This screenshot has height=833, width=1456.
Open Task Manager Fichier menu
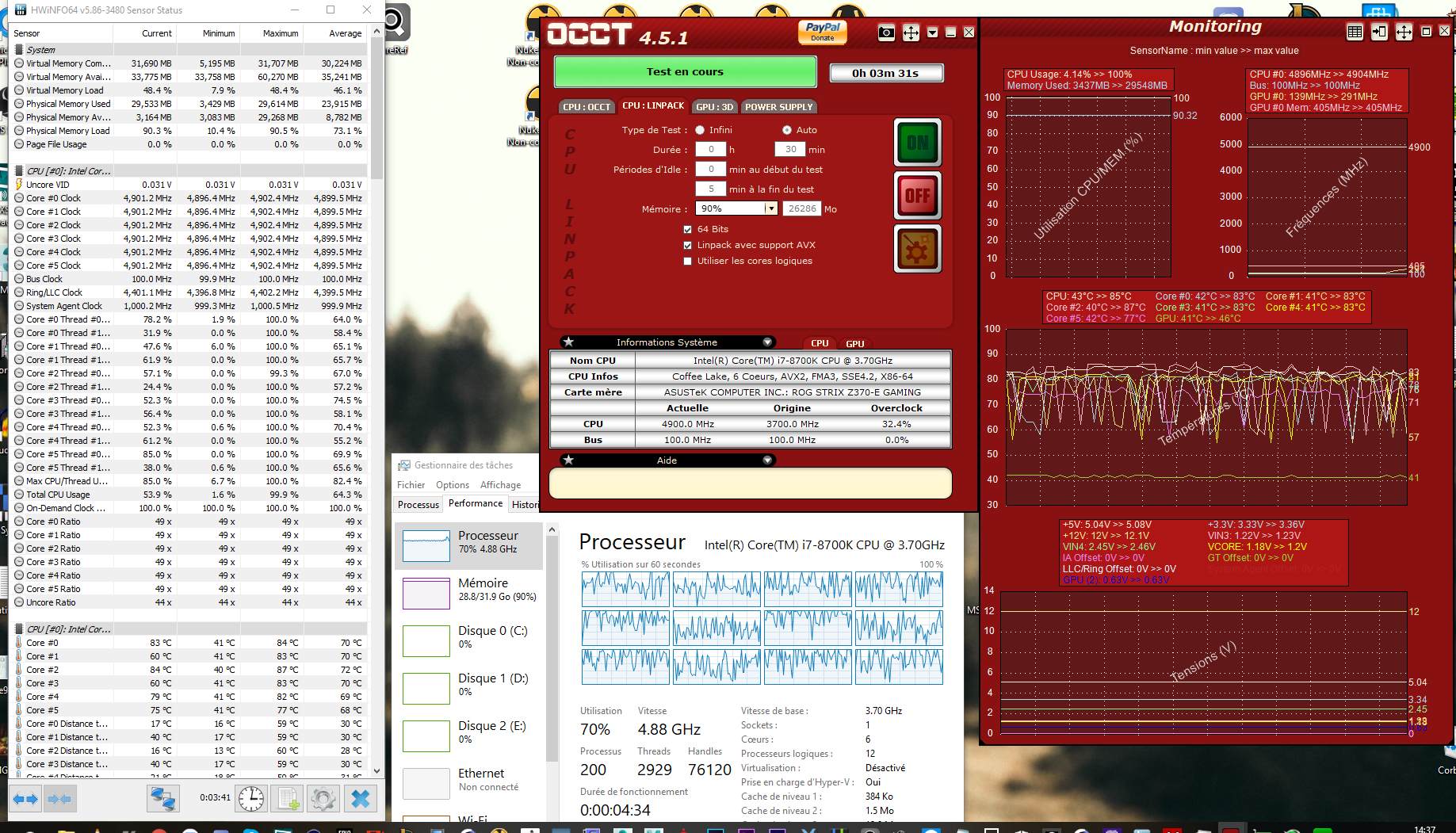[x=411, y=485]
